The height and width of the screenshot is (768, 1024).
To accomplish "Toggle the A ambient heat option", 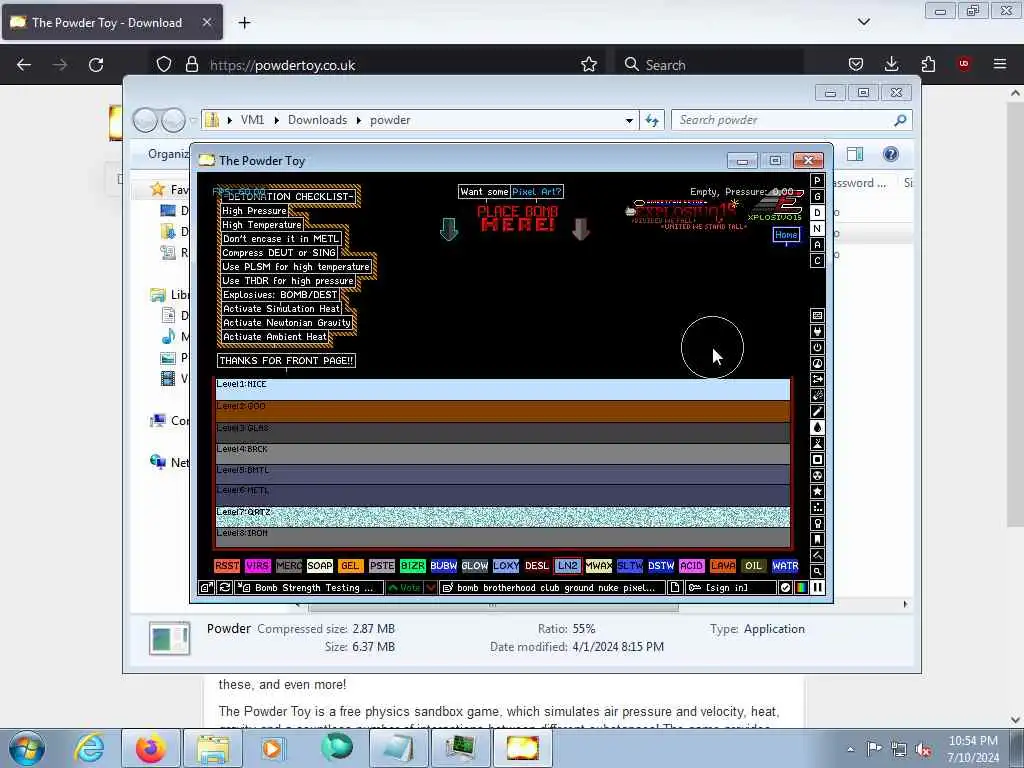I will 817,245.
